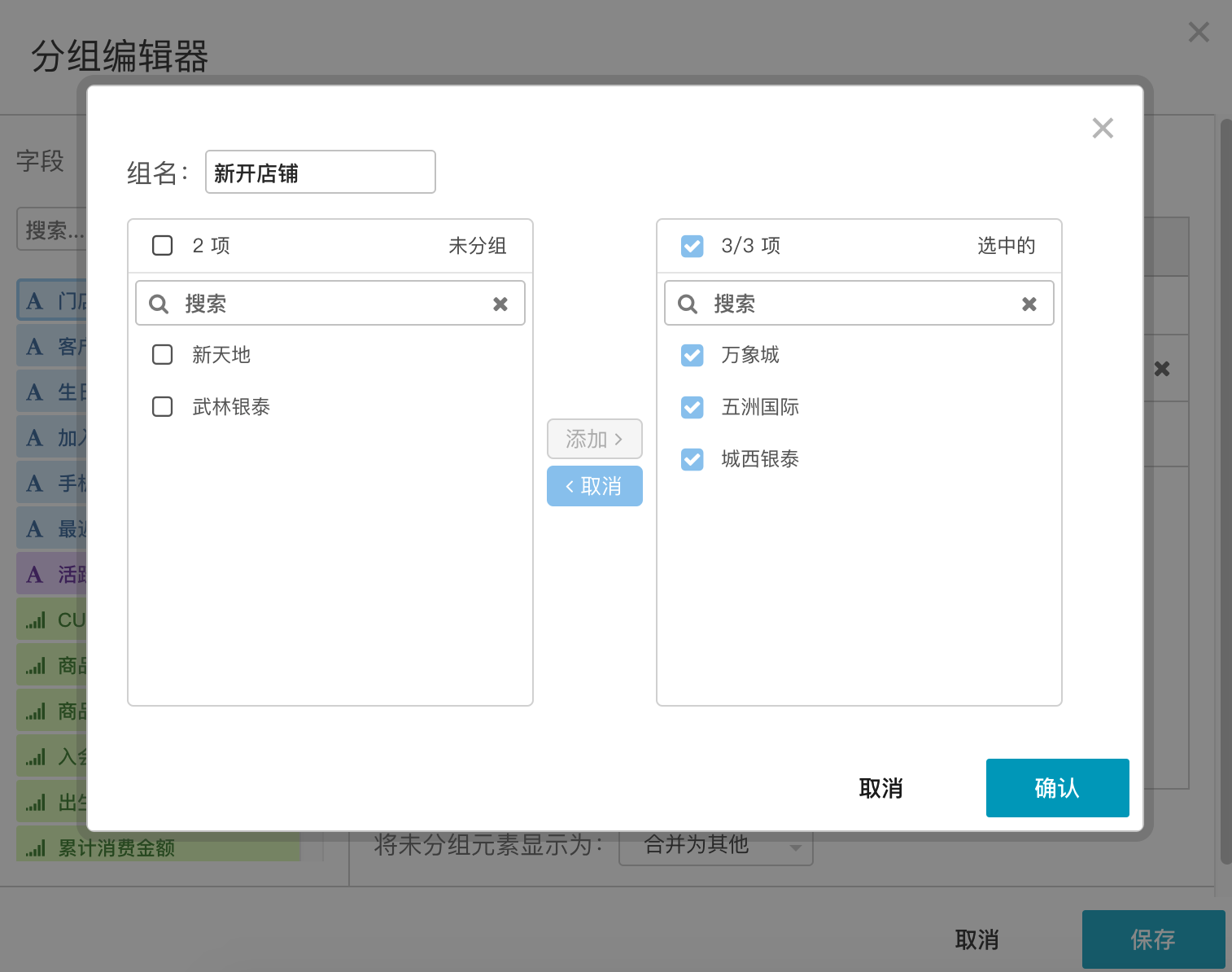1232x972 pixels.
Task: Click the vertical scrollbar of the background window
Action: pyautogui.click(x=1225, y=492)
